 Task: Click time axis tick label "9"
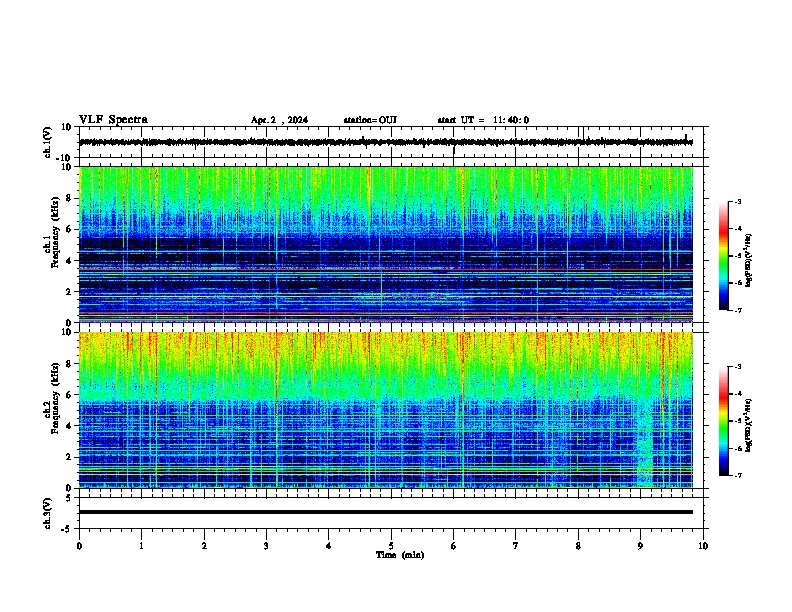tap(640, 546)
